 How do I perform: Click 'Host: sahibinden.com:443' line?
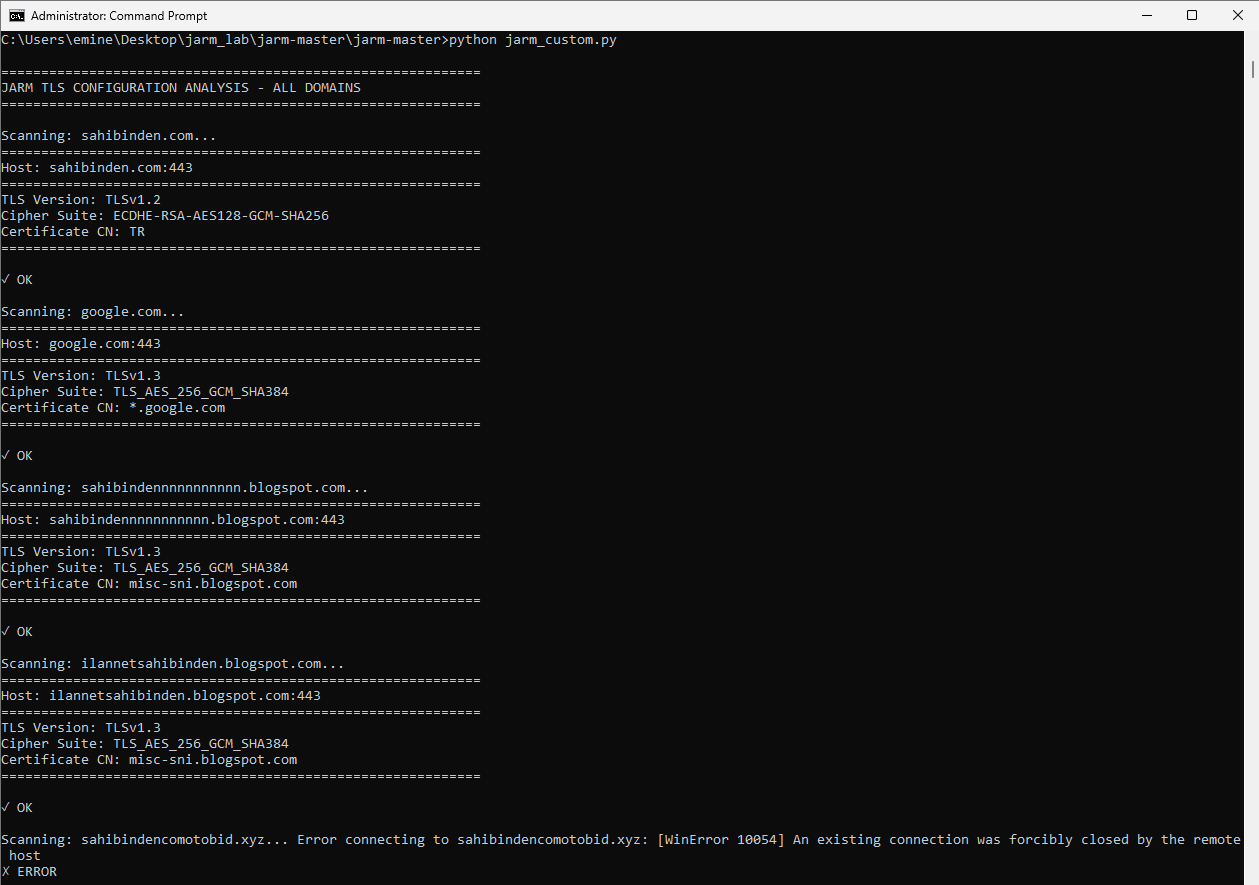pos(97,168)
